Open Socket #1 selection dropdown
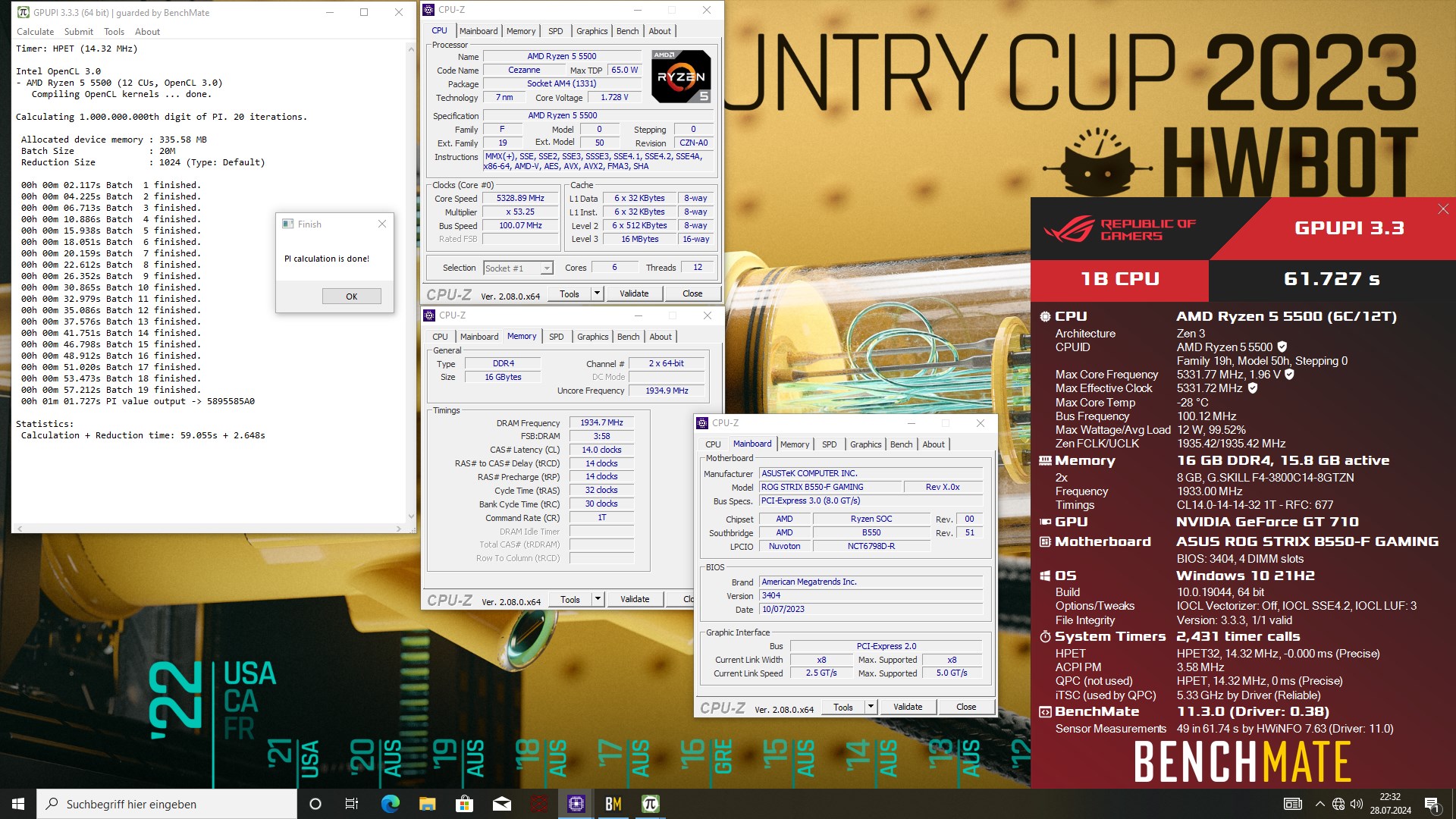The image size is (1456, 819). click(518, 268)
